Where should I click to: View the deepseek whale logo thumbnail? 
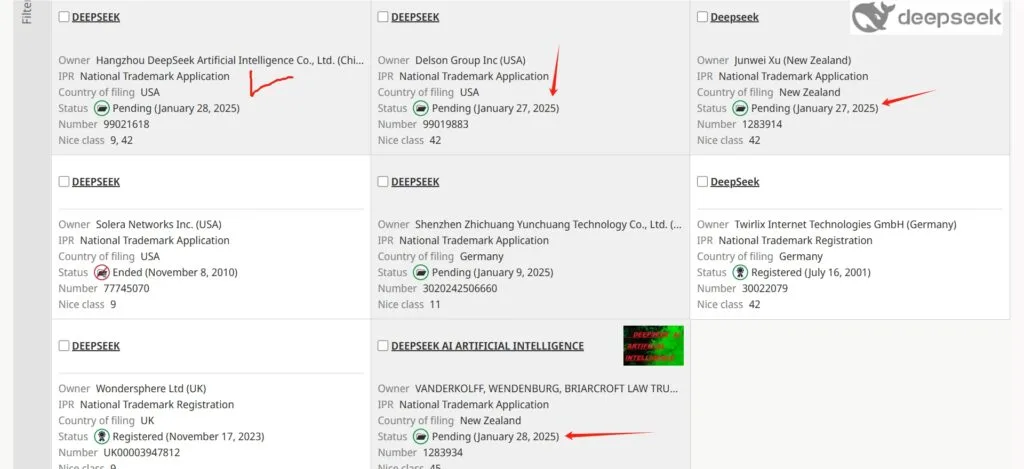[926, 17]
